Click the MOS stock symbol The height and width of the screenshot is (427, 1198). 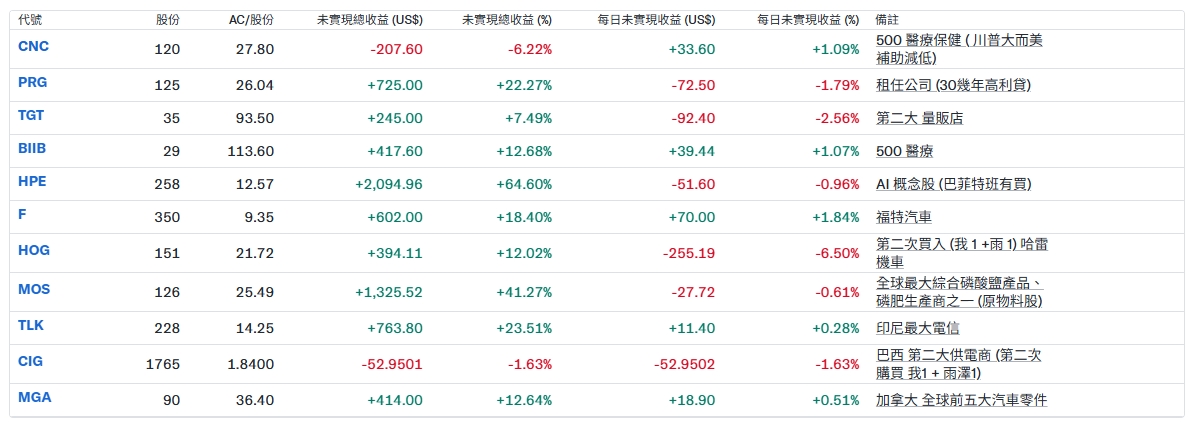34,289
